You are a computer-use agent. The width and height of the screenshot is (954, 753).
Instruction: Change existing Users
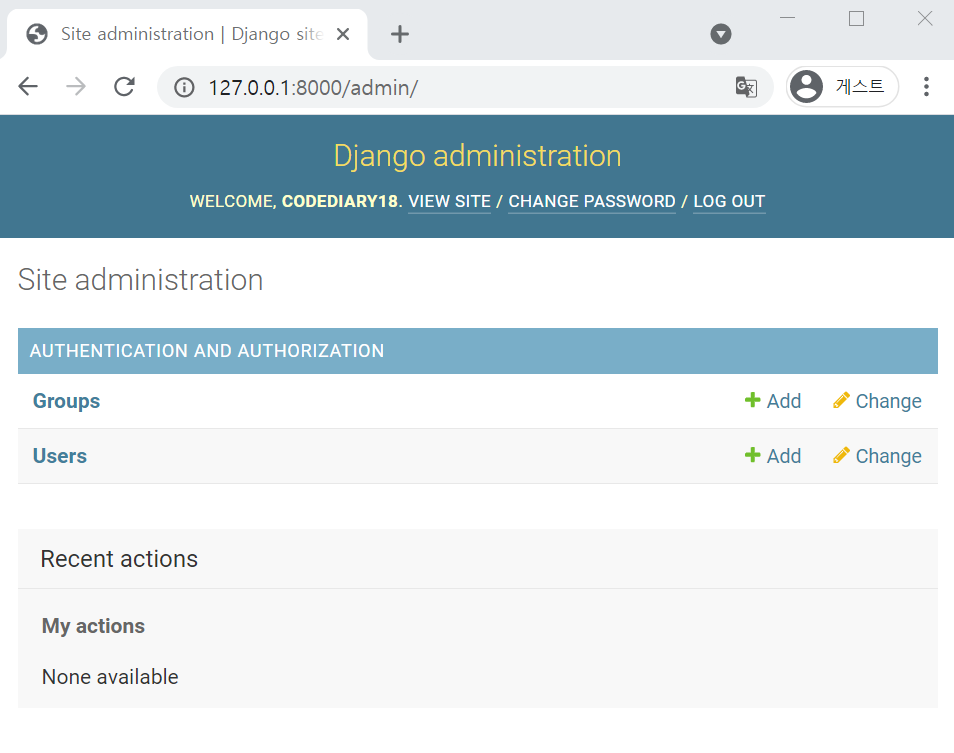[x=877, y=456]
